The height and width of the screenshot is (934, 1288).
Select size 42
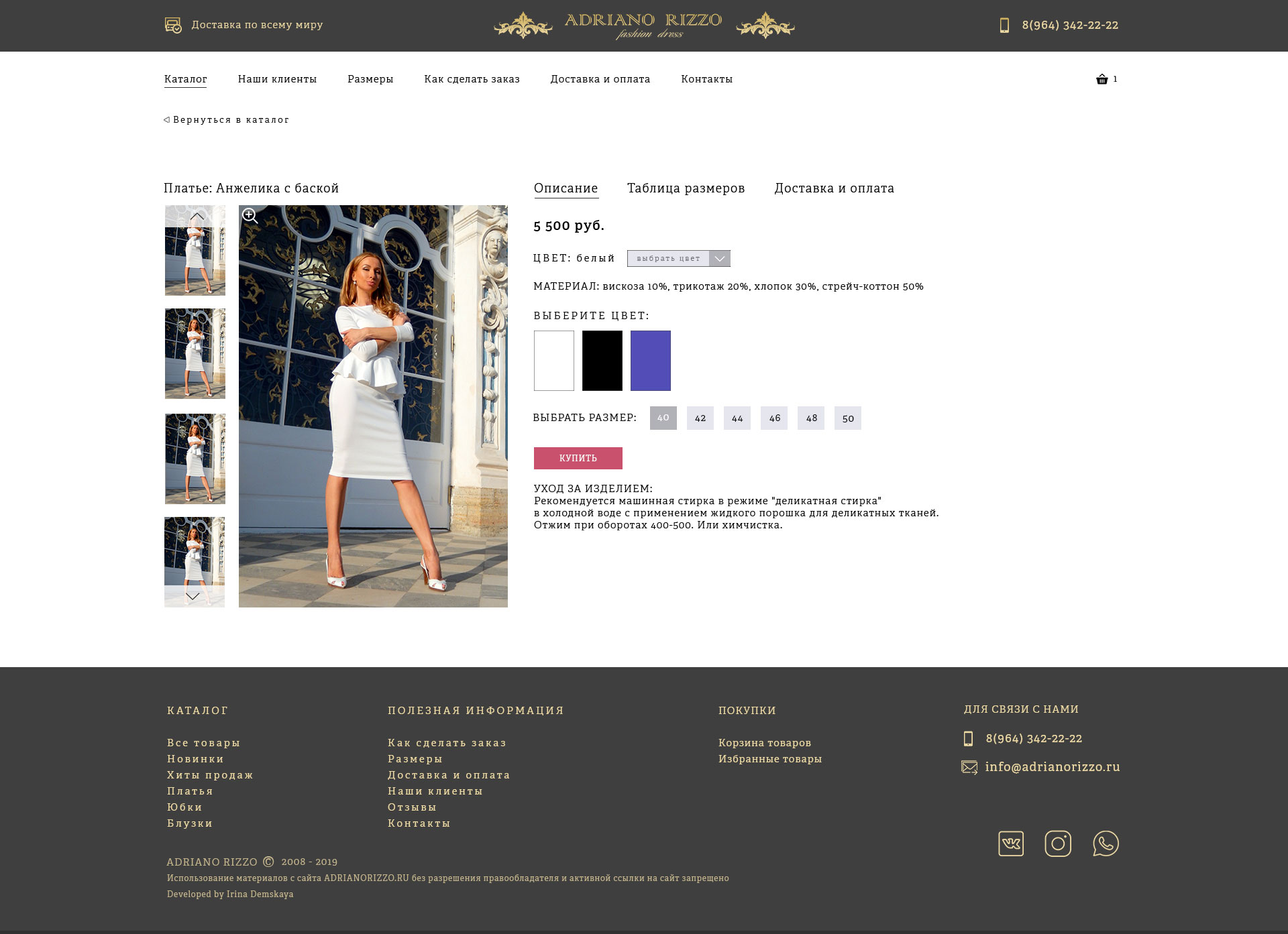[700, 418]
